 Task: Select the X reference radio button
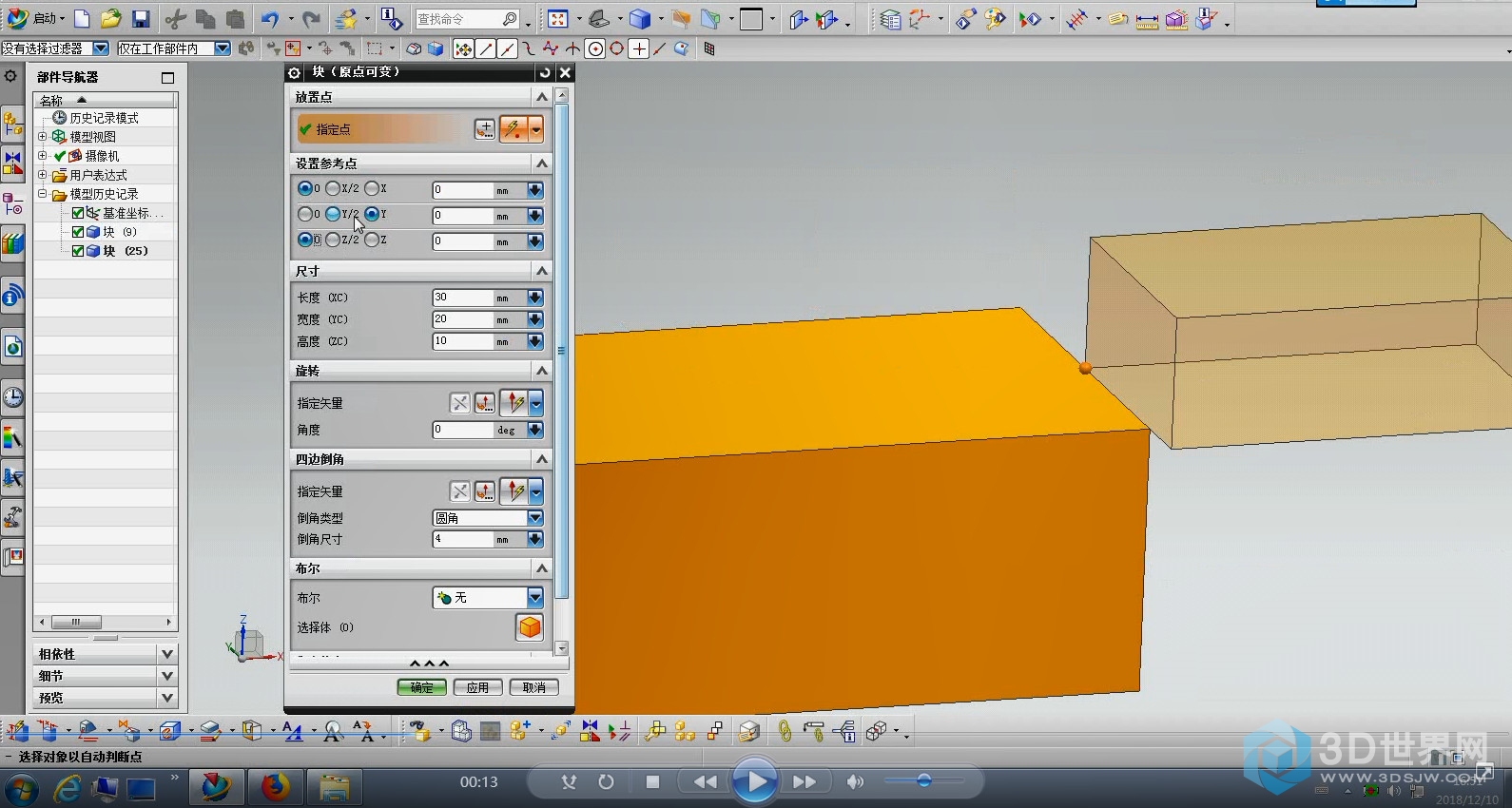[372, 189]
